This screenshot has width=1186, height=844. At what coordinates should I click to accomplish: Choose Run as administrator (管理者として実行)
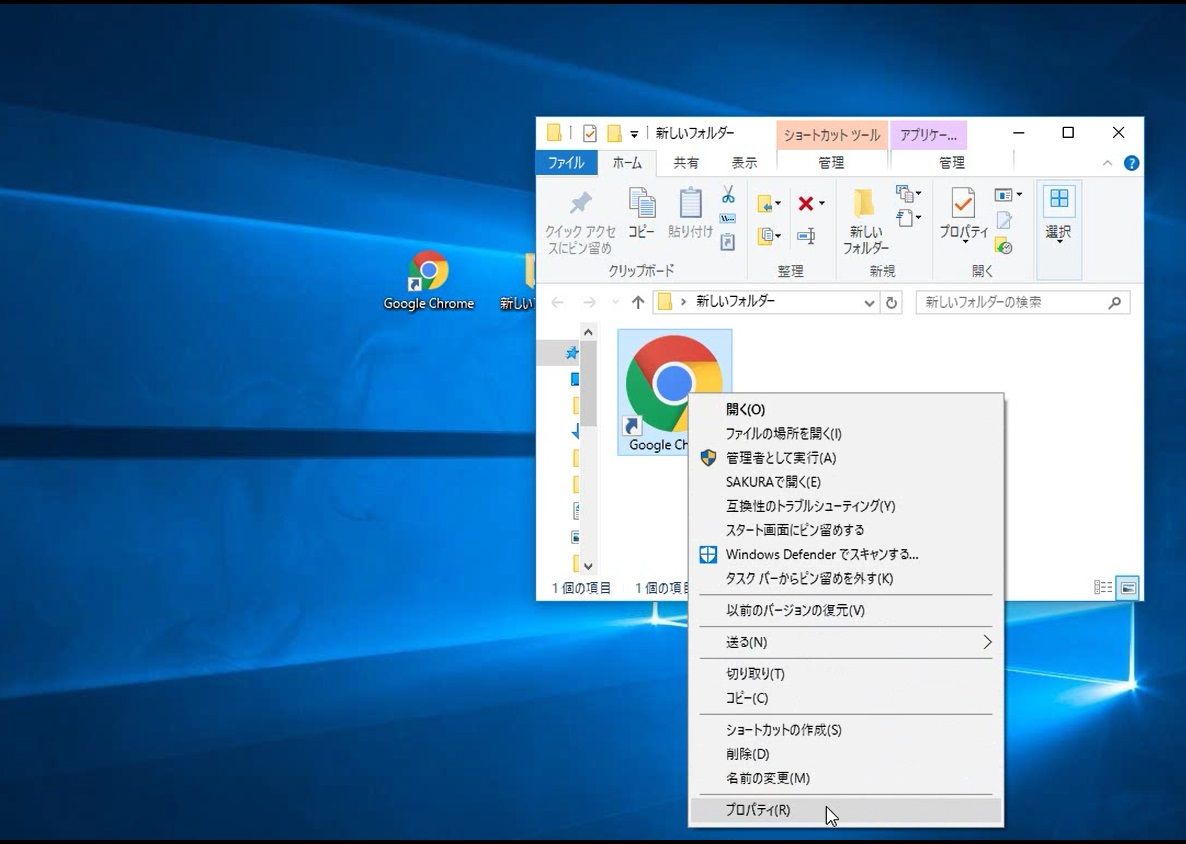pos(847,458)
